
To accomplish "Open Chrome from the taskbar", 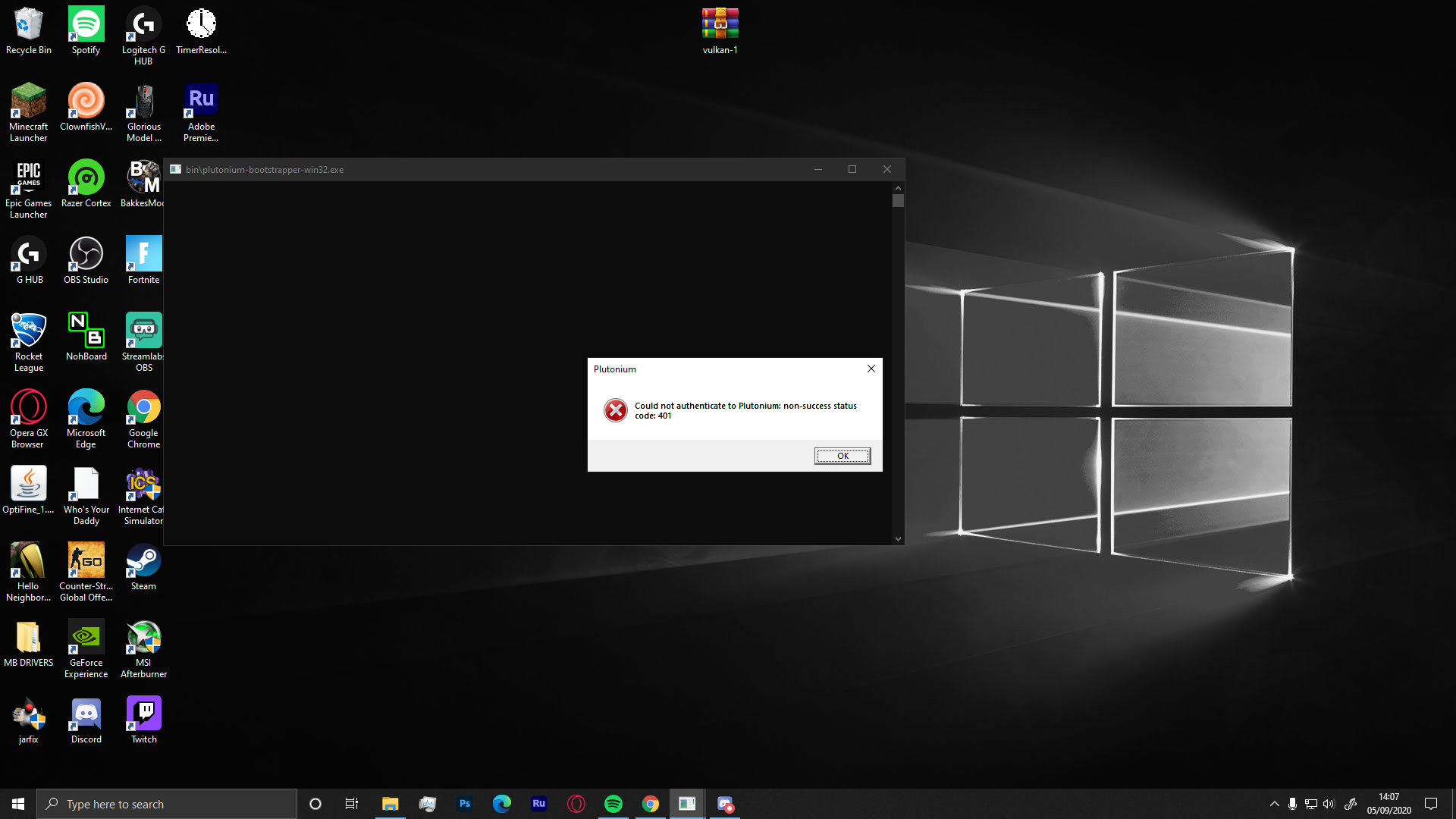I will 651,804.
